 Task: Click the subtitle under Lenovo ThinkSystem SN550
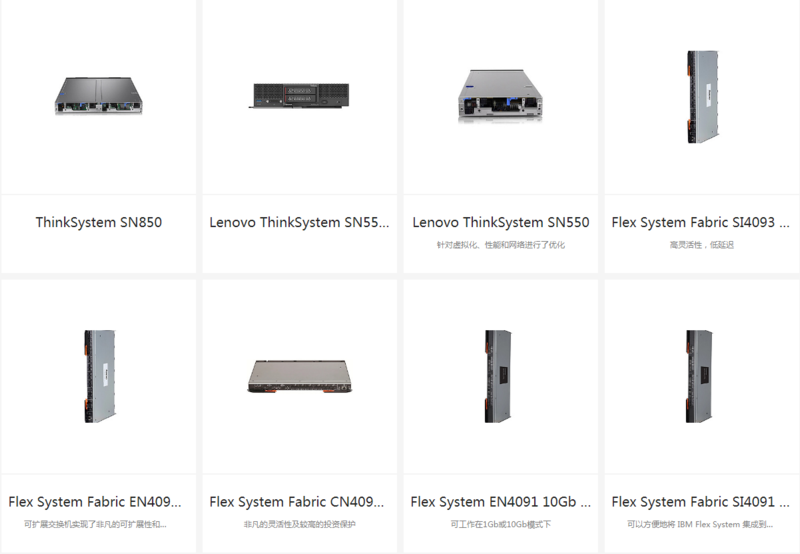tap(501, 245)
